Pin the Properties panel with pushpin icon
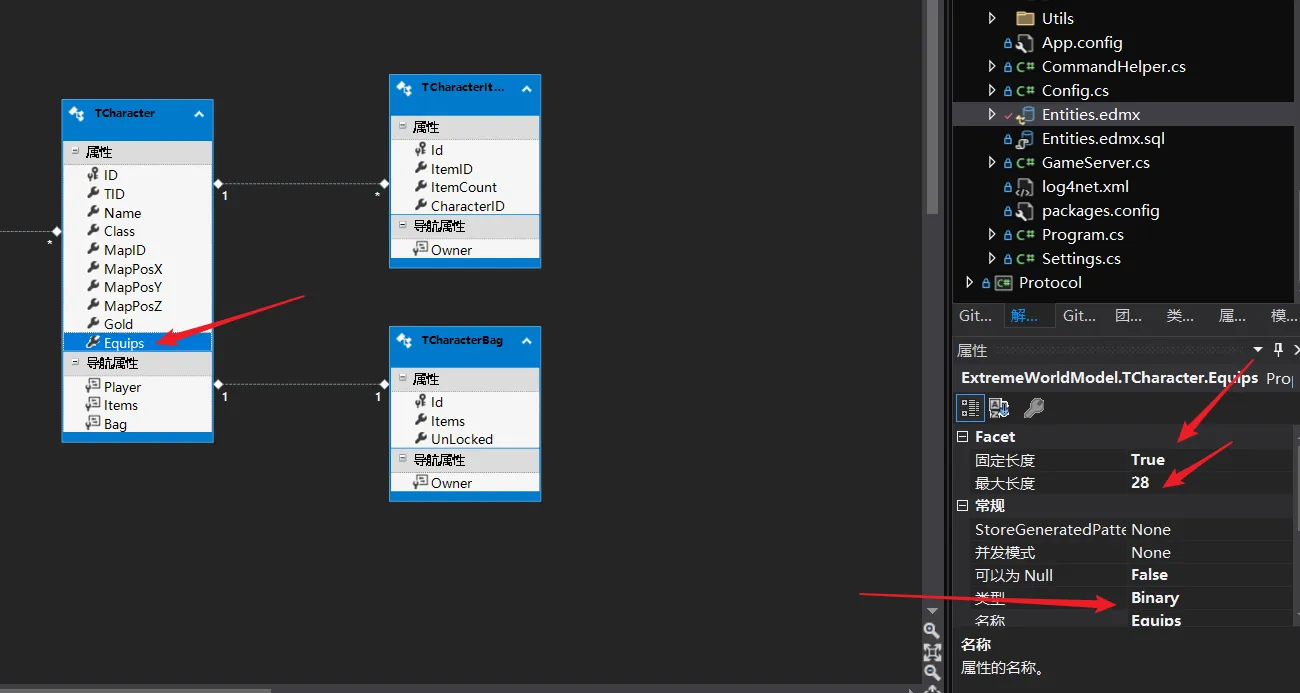 (1278, 350)
